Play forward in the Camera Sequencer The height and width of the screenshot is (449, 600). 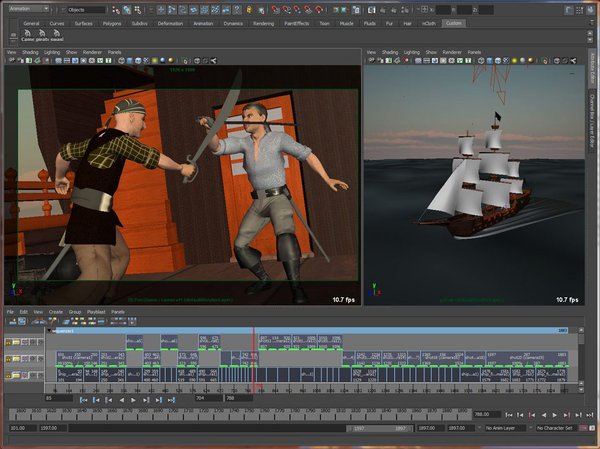(133, 400)
